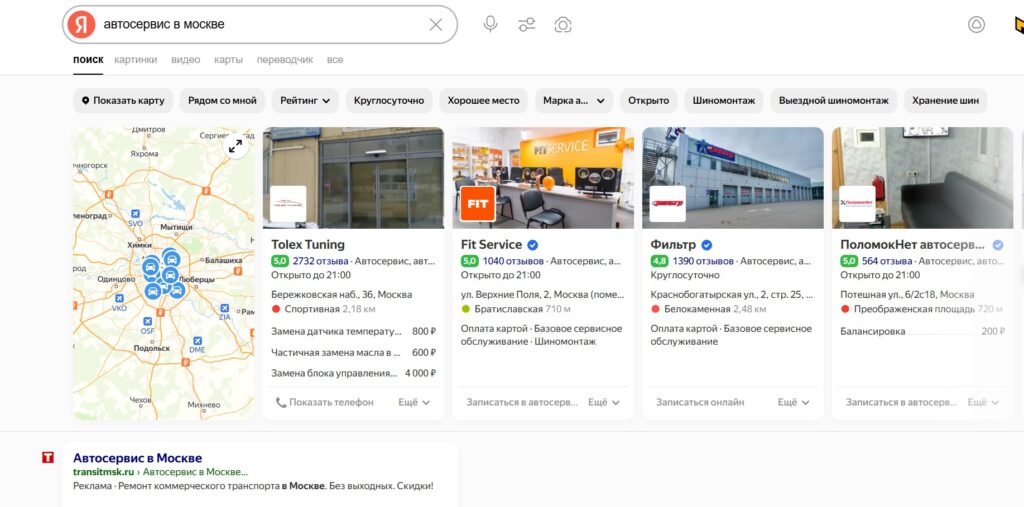Enable the Шиномонтаж filter
The width and height of the screenshot is (1024, 507).
coord(724,101)
